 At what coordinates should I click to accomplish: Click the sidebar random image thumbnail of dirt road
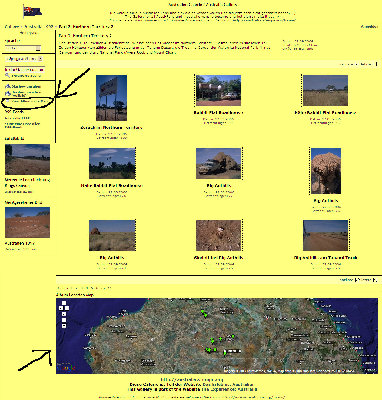27,160
